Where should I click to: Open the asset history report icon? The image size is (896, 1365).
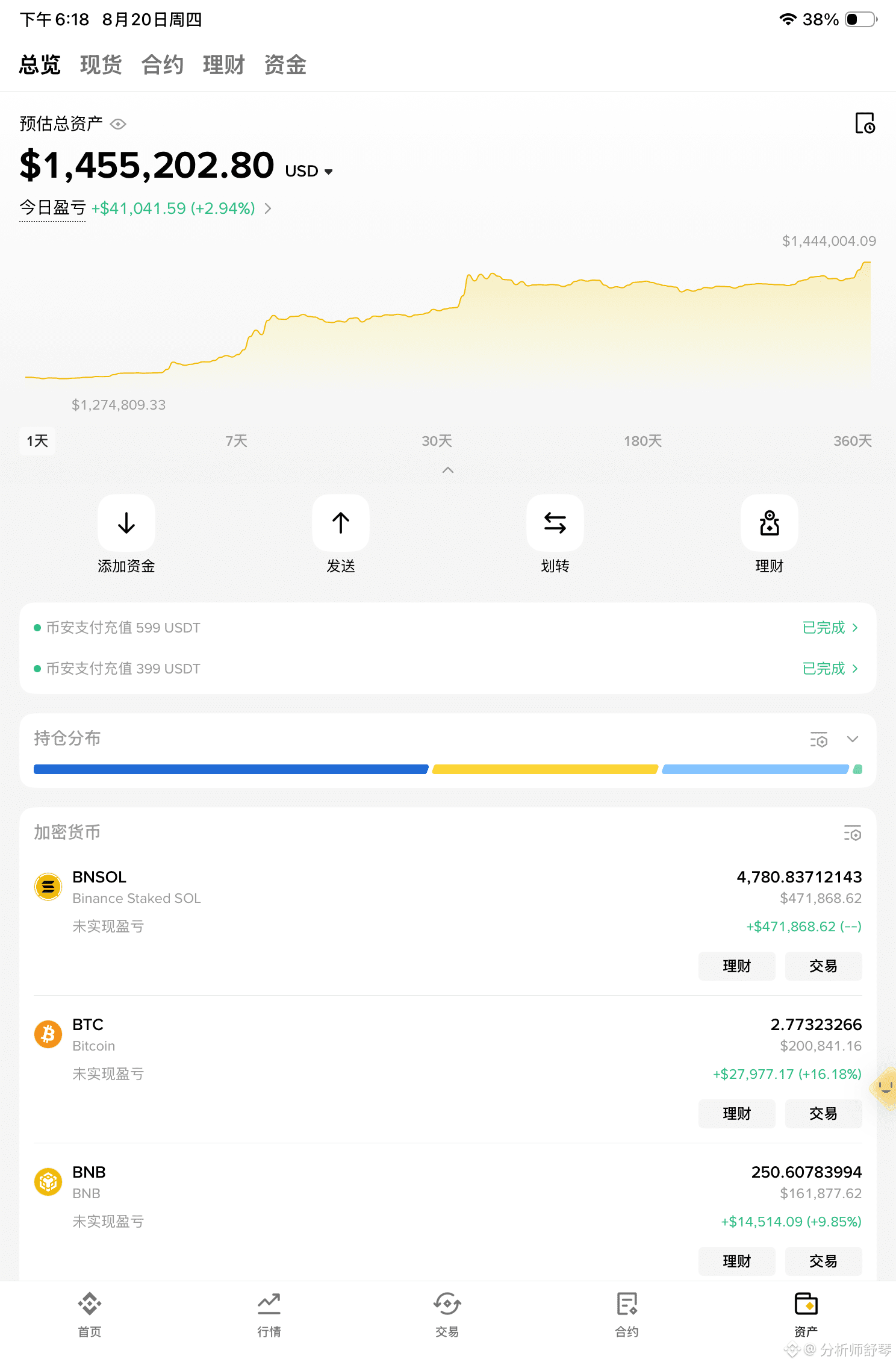coord(865,123)
